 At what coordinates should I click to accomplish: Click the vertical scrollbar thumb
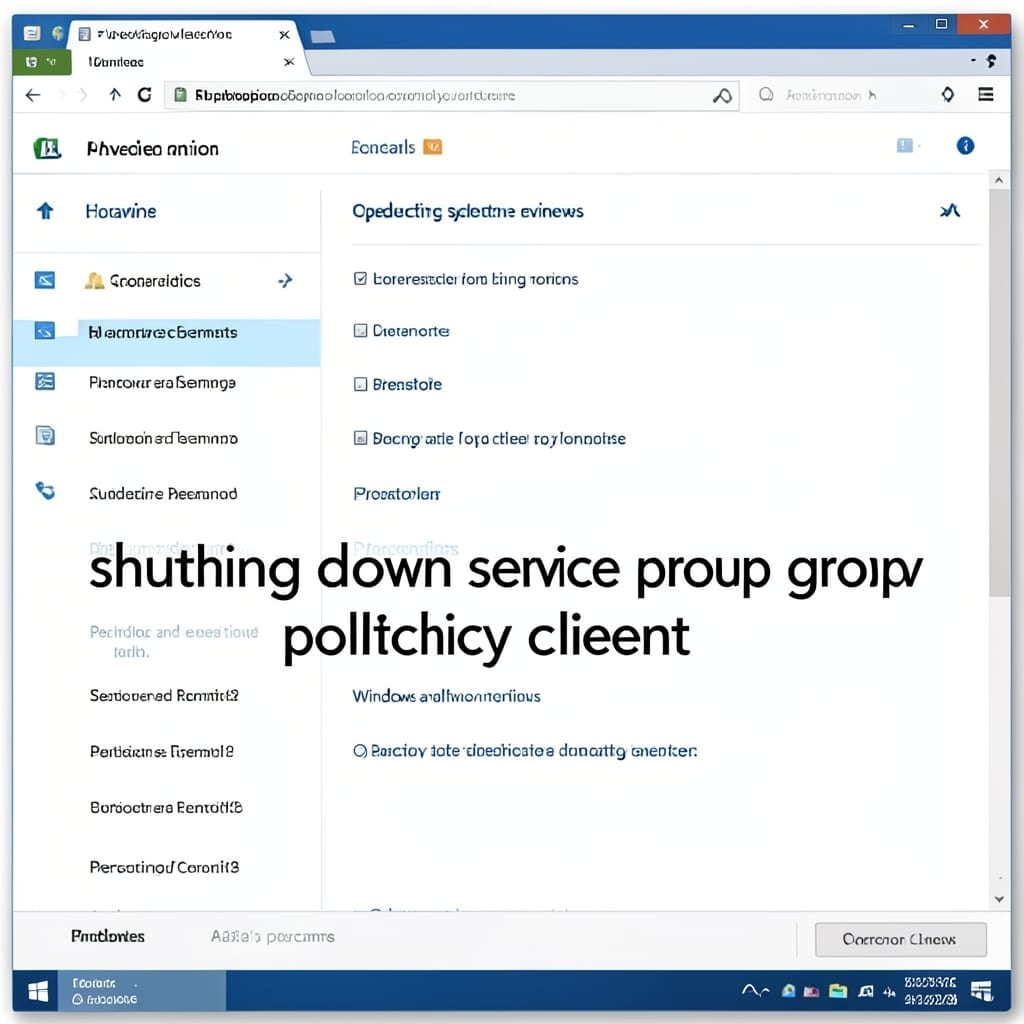click(x=999, y=392)
